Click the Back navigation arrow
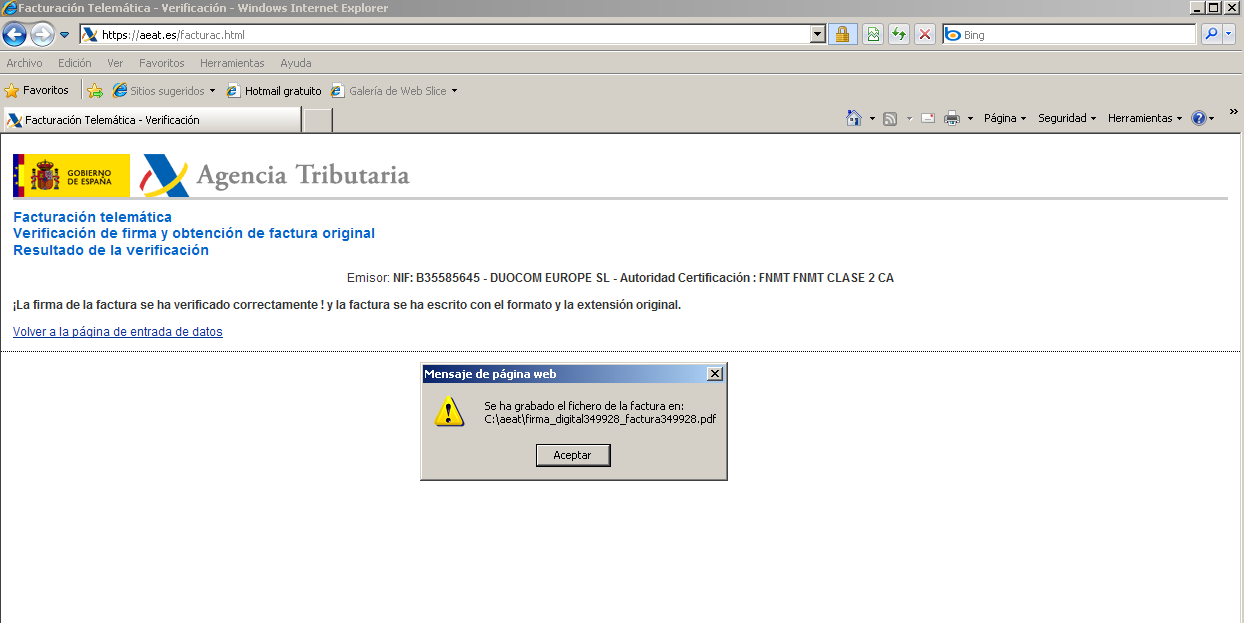 click(14, 33)
